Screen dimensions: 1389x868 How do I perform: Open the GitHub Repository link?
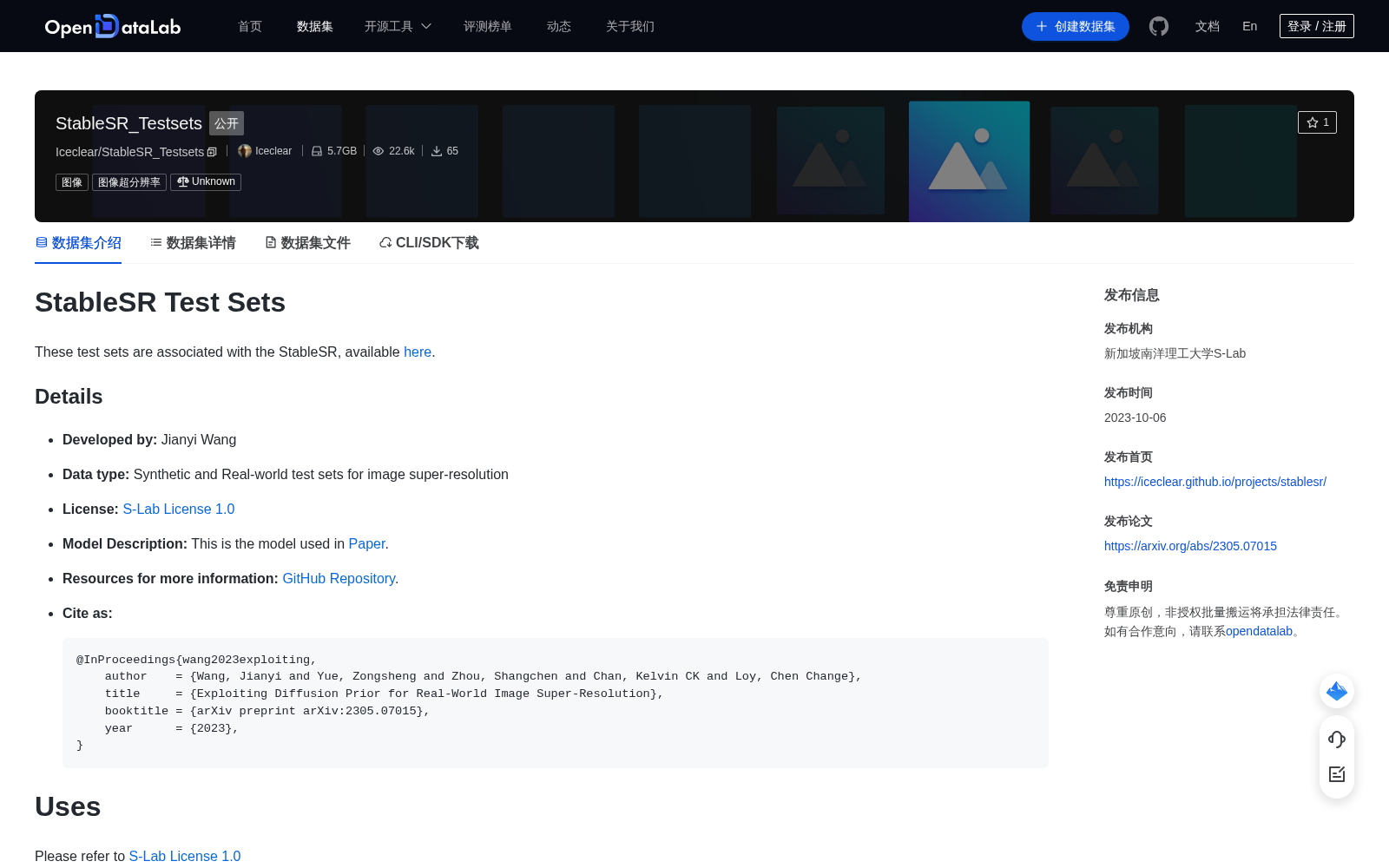339,579
